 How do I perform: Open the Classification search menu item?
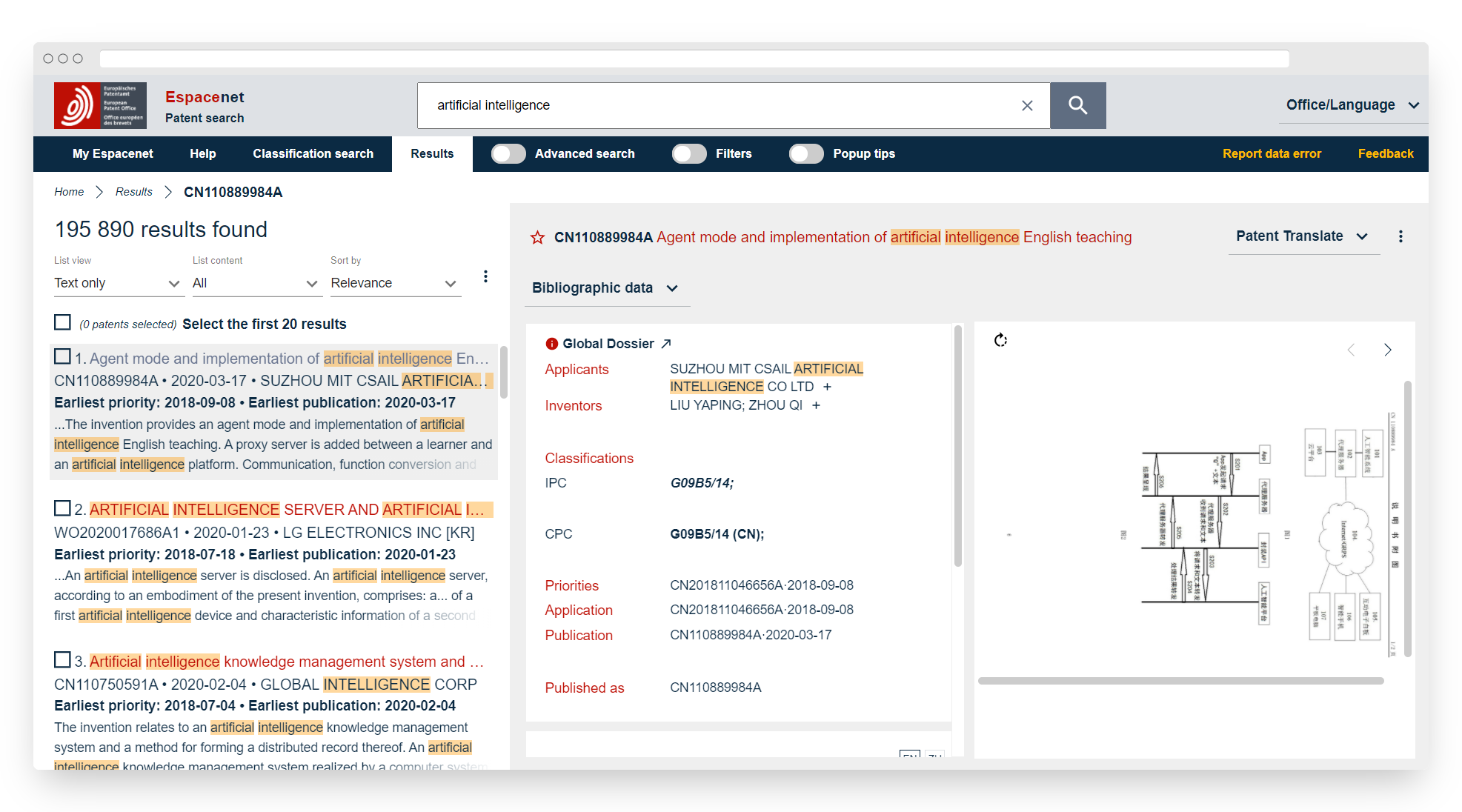[313, 154]
